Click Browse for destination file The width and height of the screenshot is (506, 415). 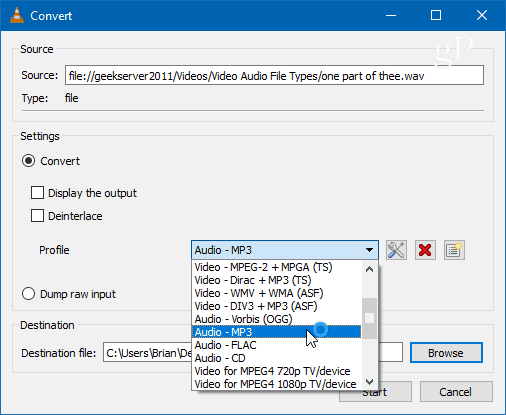pyautogui.click(x=446, y=353)
